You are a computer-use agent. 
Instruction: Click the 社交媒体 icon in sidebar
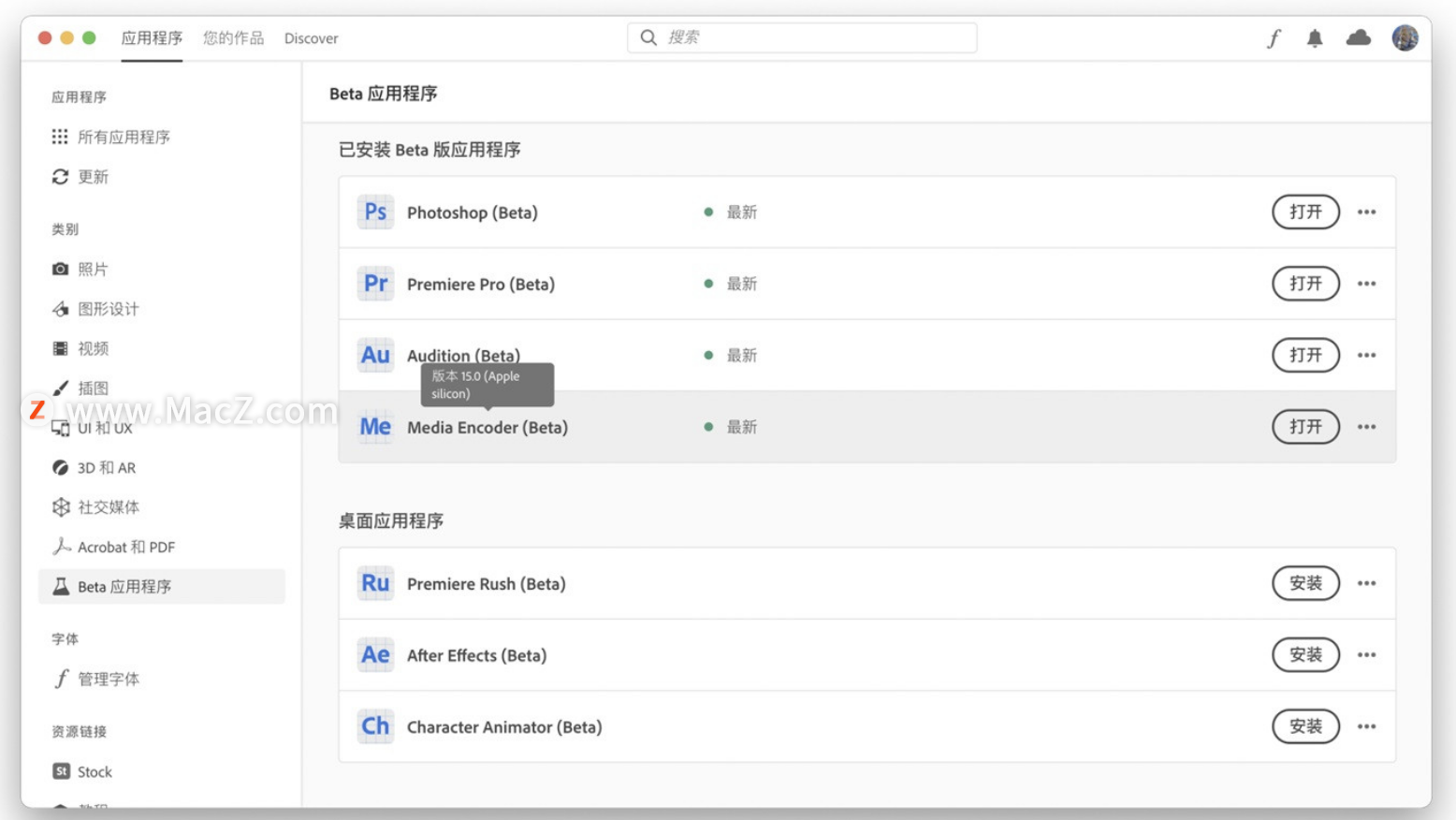pyautogui.click(x=60, y=506)
